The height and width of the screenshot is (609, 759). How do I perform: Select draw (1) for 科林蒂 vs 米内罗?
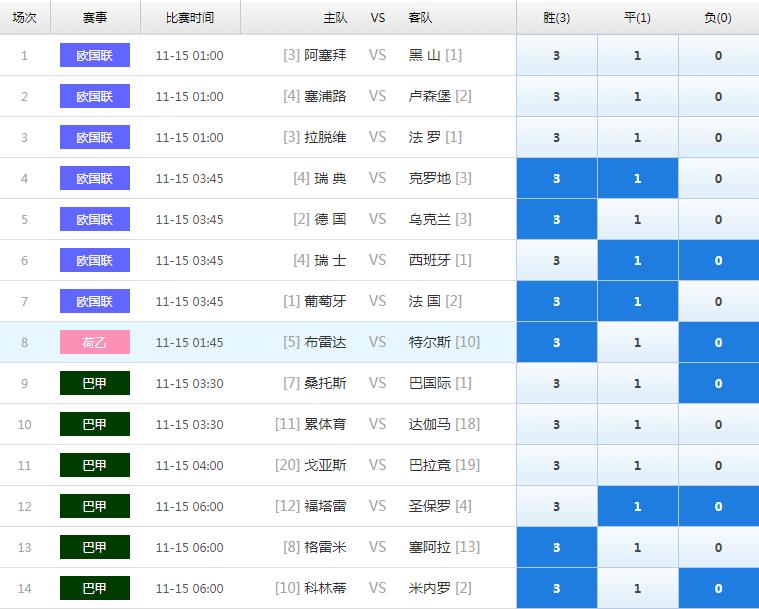tap(638, 588)
